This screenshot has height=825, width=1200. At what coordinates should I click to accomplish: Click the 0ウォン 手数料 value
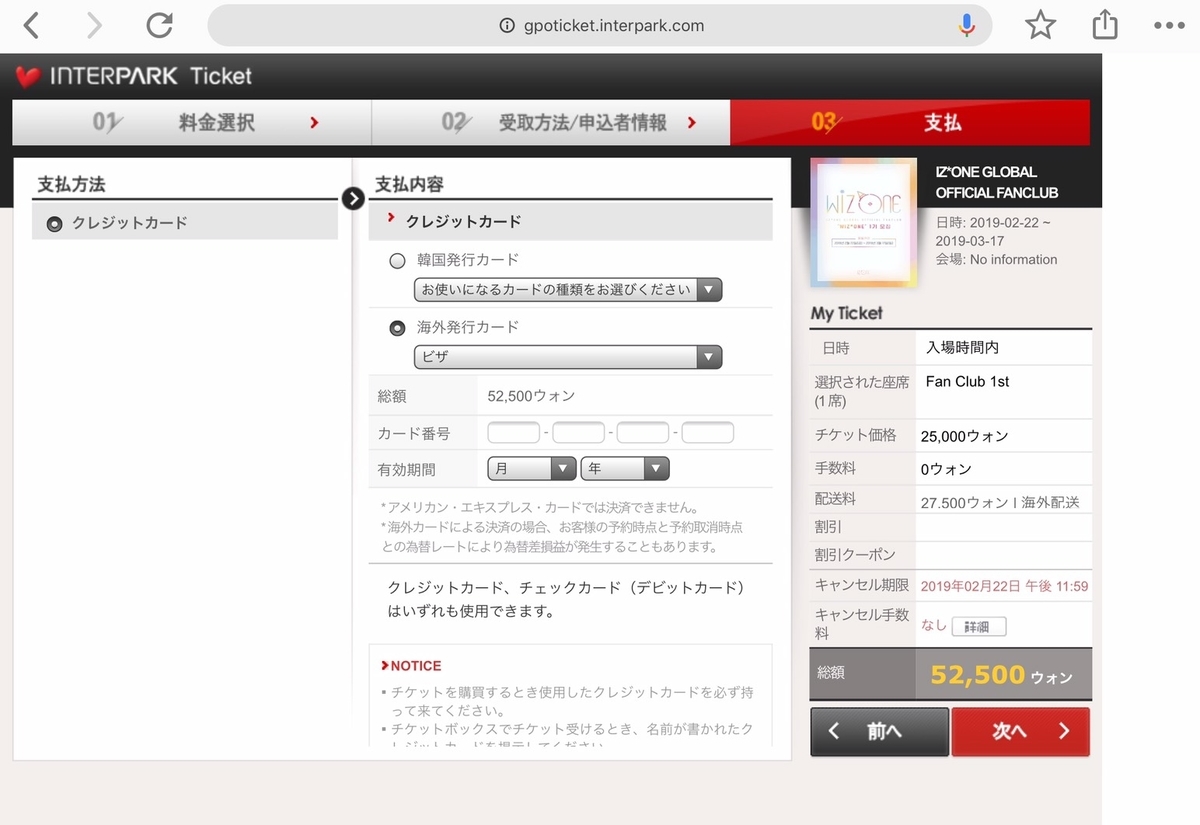[x=946, y=469]
